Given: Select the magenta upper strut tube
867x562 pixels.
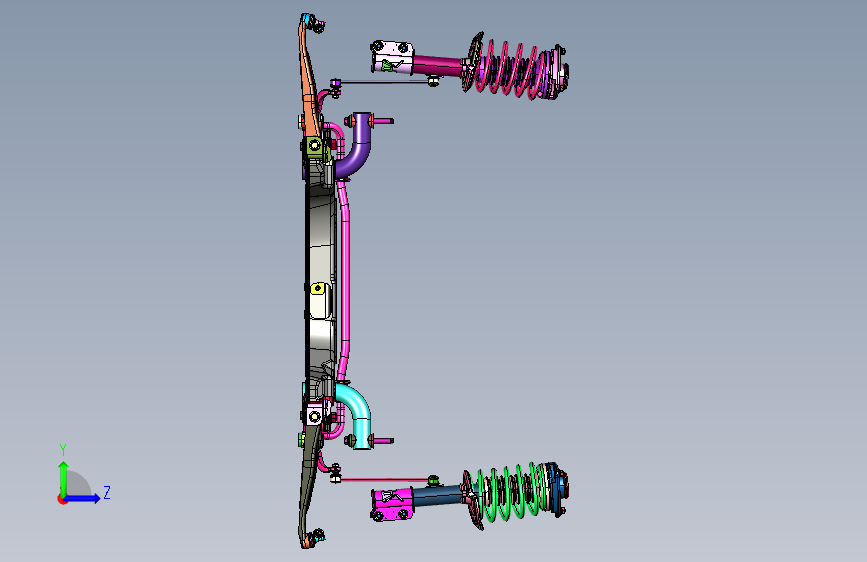Looking at the screenshot, I should click(x=438, y=66).
